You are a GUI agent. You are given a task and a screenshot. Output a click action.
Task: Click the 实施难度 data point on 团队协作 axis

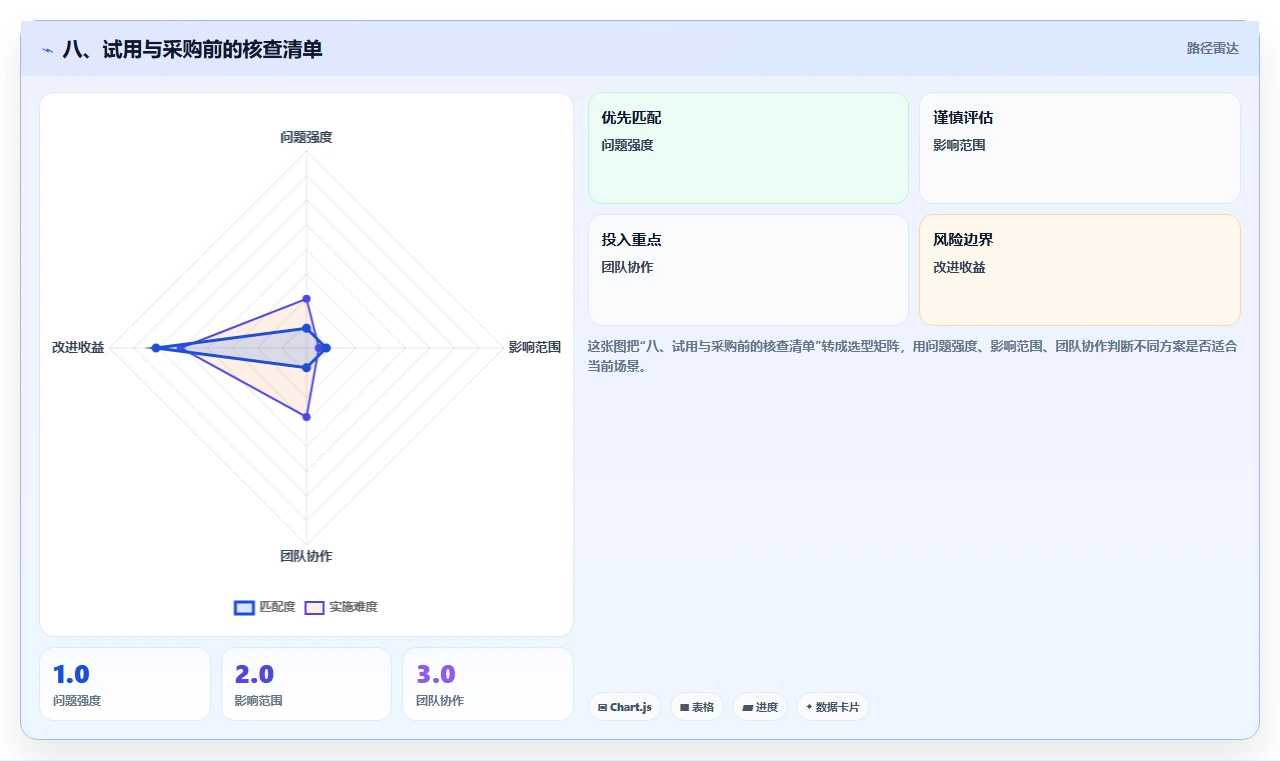(x=306, y=417)
